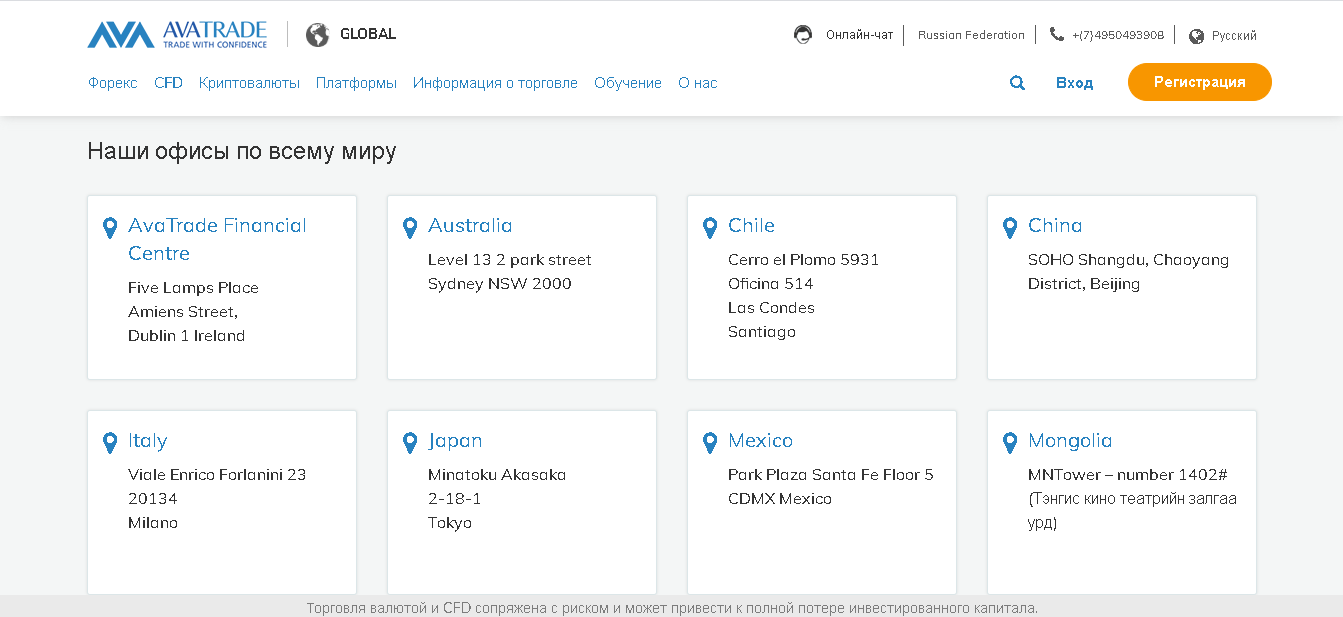Click the China location pin

point(1010,228)
